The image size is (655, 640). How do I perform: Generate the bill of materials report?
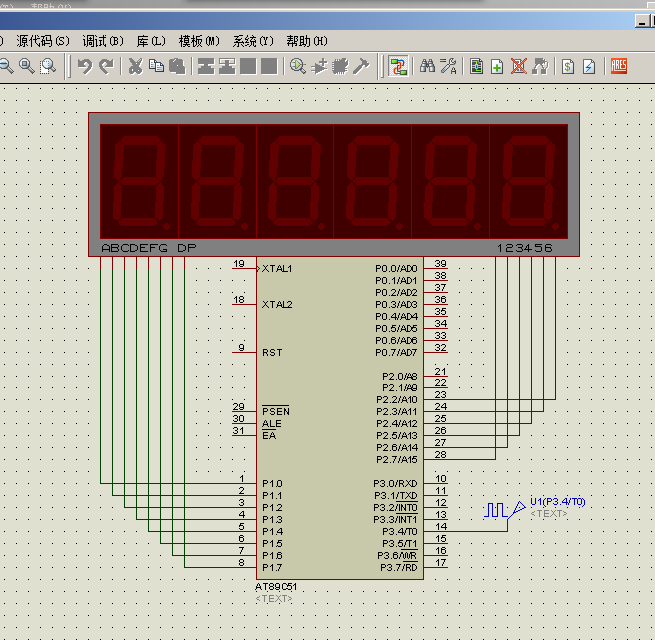point(568,66)
